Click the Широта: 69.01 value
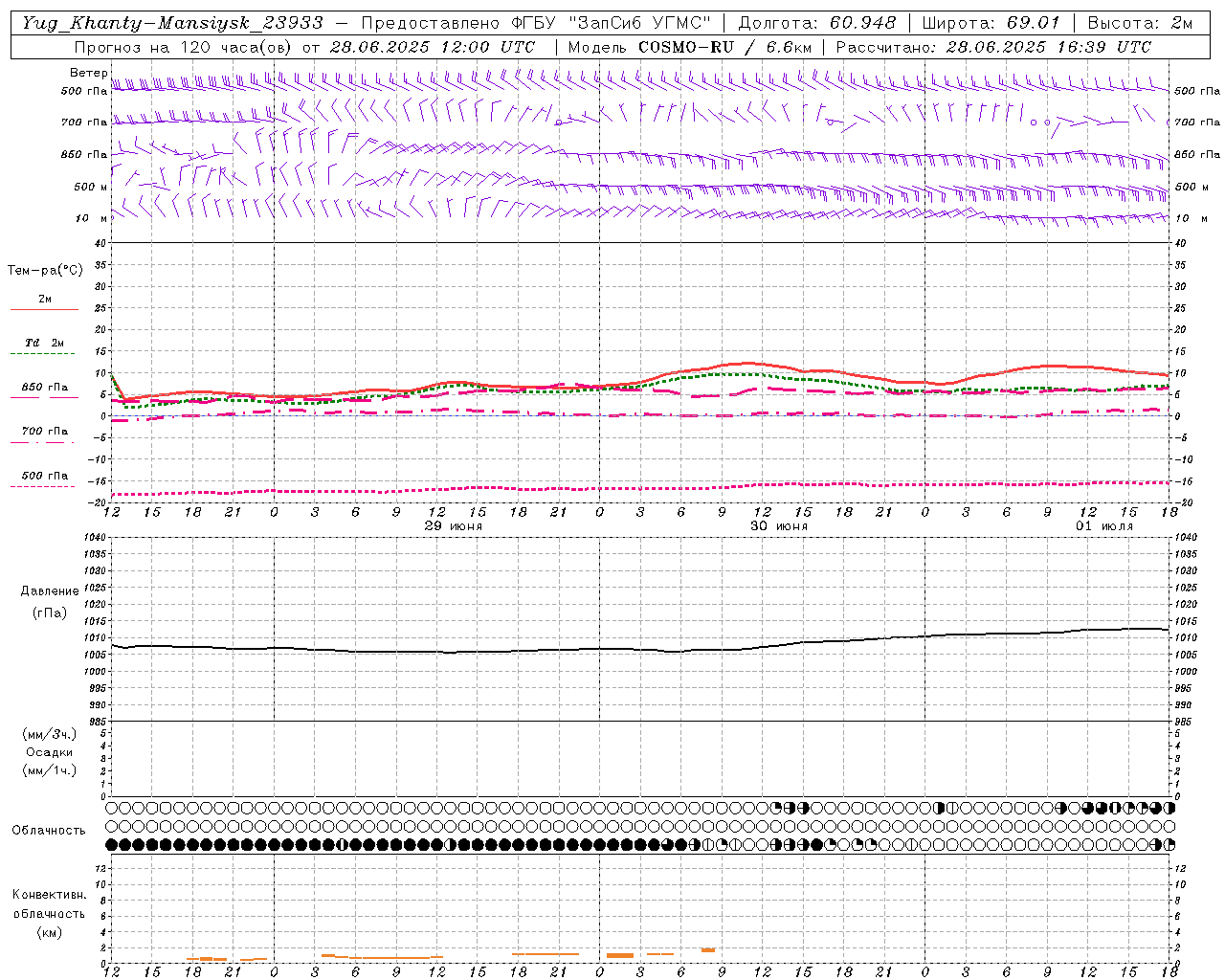1225x980 pixels. coord(991,23)
